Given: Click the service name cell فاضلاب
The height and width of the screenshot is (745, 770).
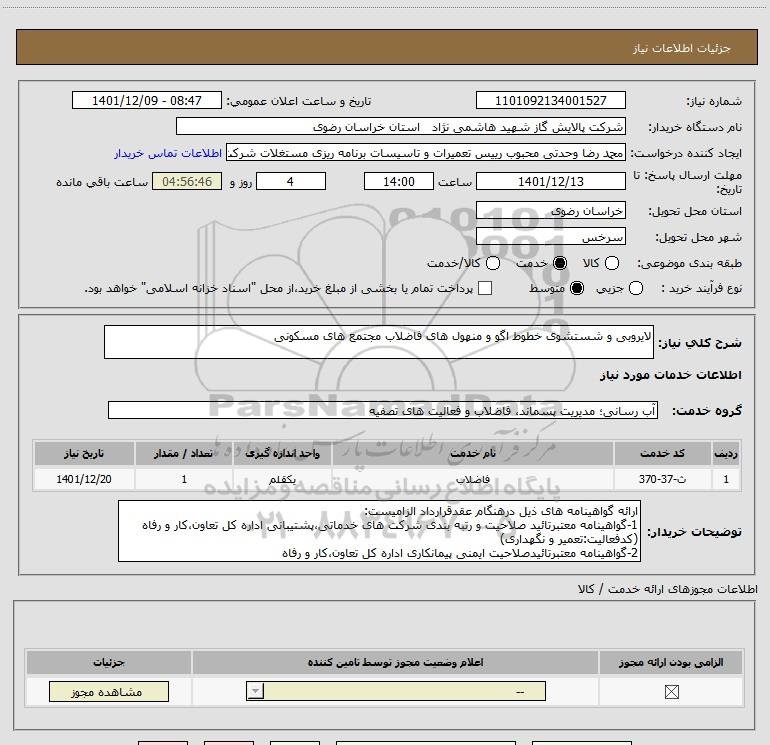Looking at the screenshot, I should (x=472, y=479).
